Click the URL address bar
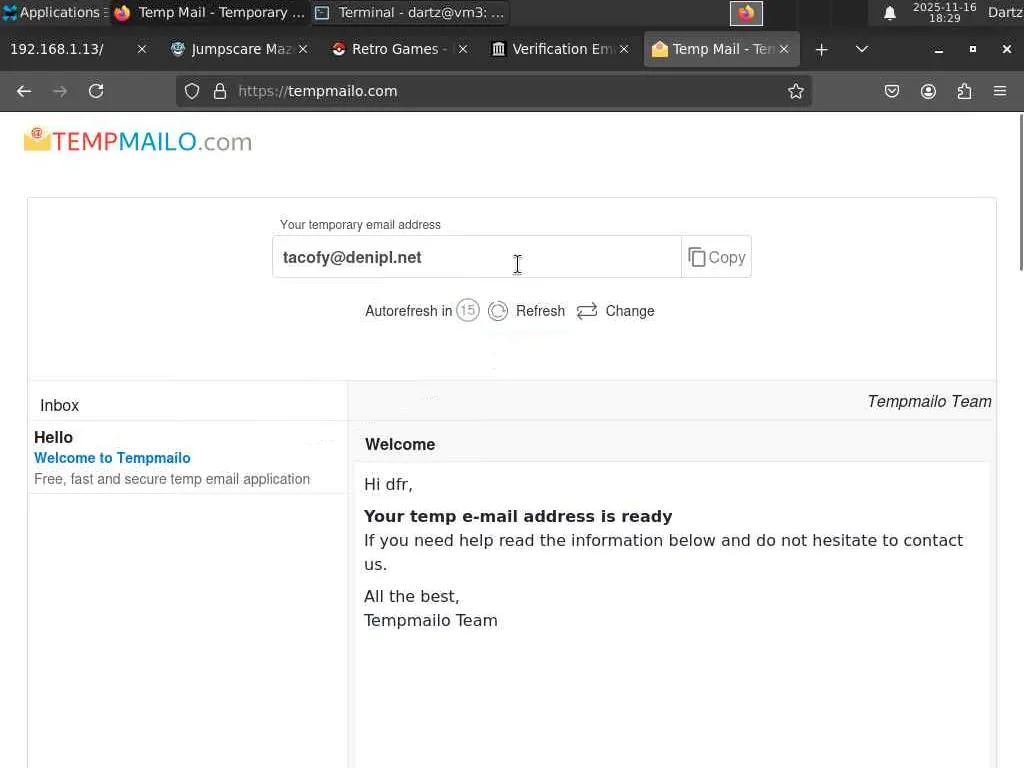 click(496, 91)
